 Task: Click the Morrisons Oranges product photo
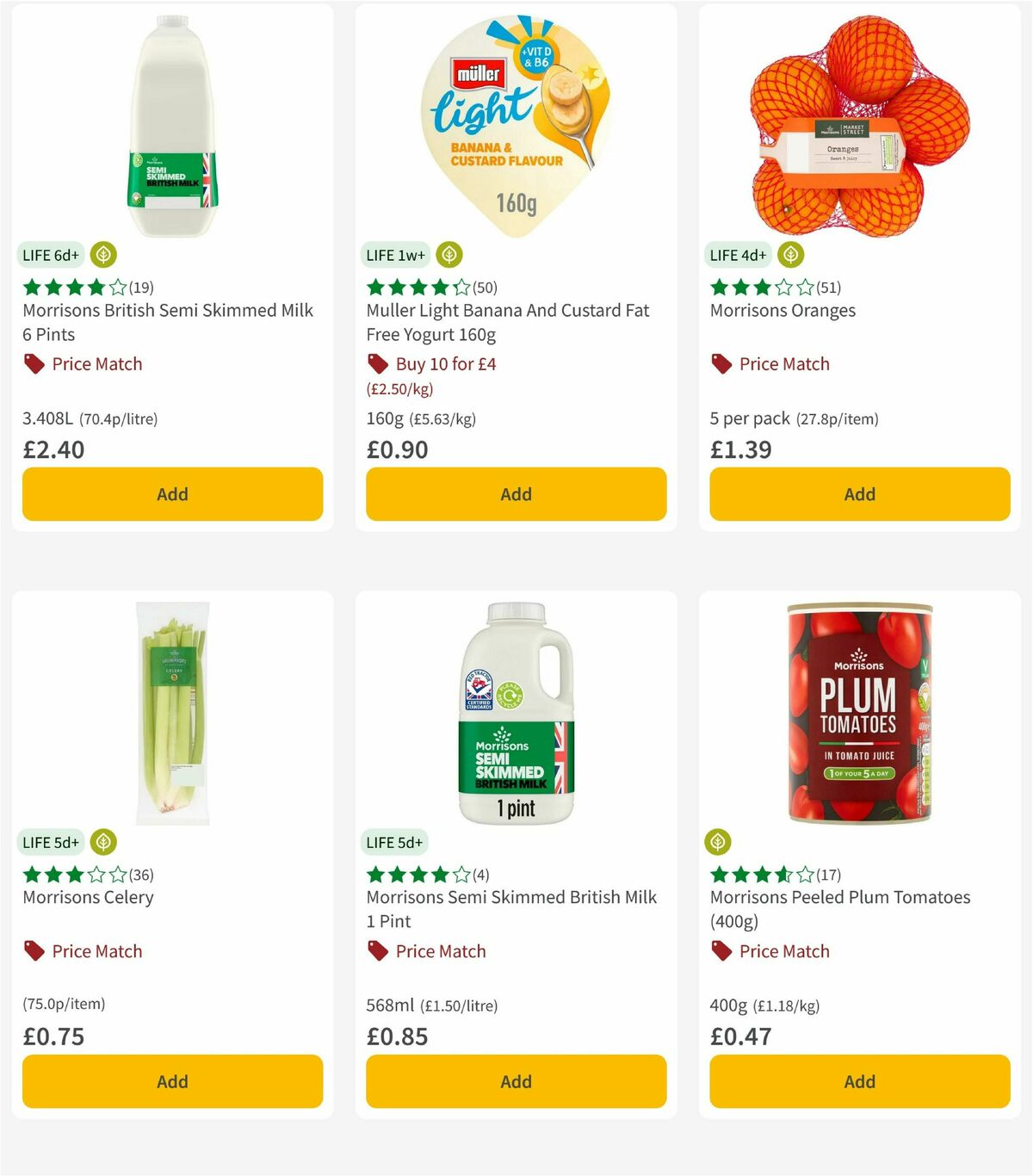coord(858,121)
